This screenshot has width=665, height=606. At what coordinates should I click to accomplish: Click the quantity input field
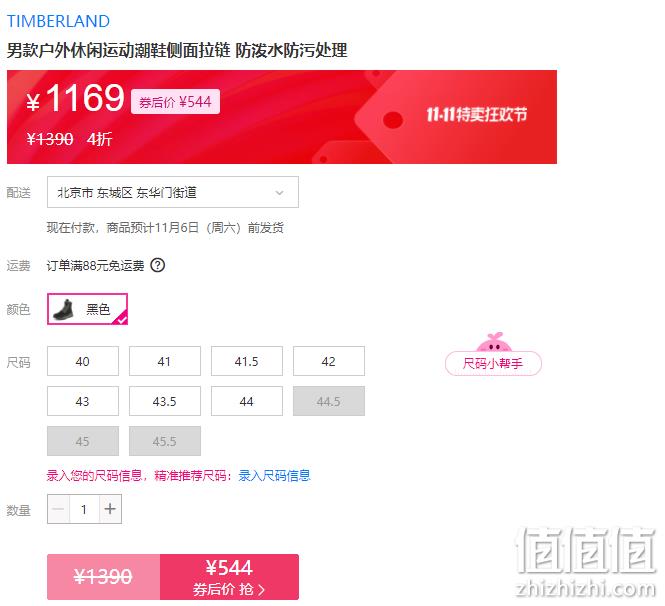pos(84,508)
